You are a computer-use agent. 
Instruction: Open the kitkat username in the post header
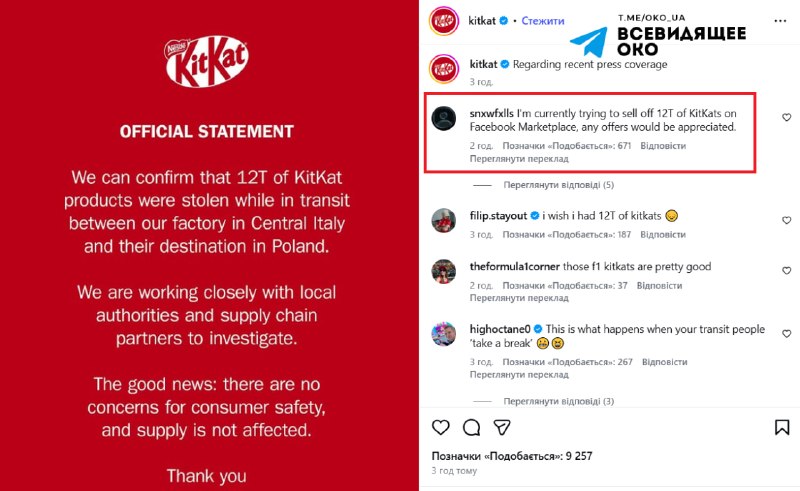point(483,20)
